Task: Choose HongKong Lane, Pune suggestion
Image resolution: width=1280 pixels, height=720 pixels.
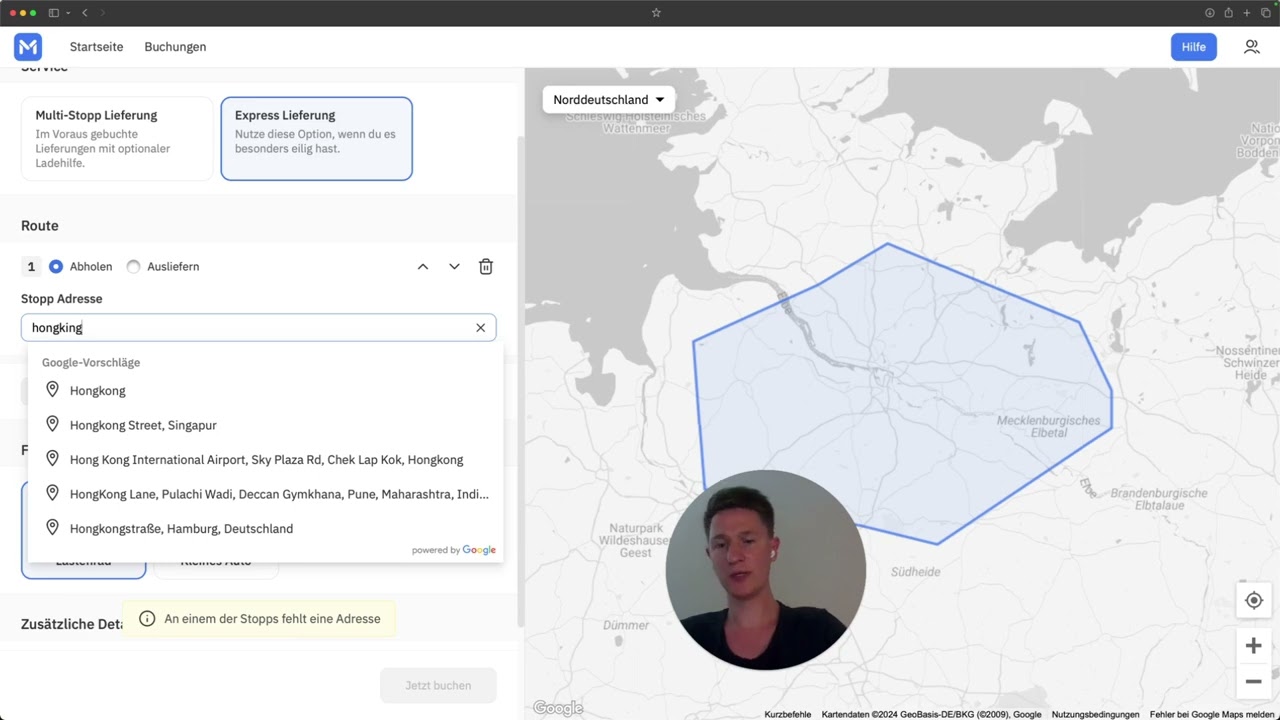Action: click(x=265, y=494)
